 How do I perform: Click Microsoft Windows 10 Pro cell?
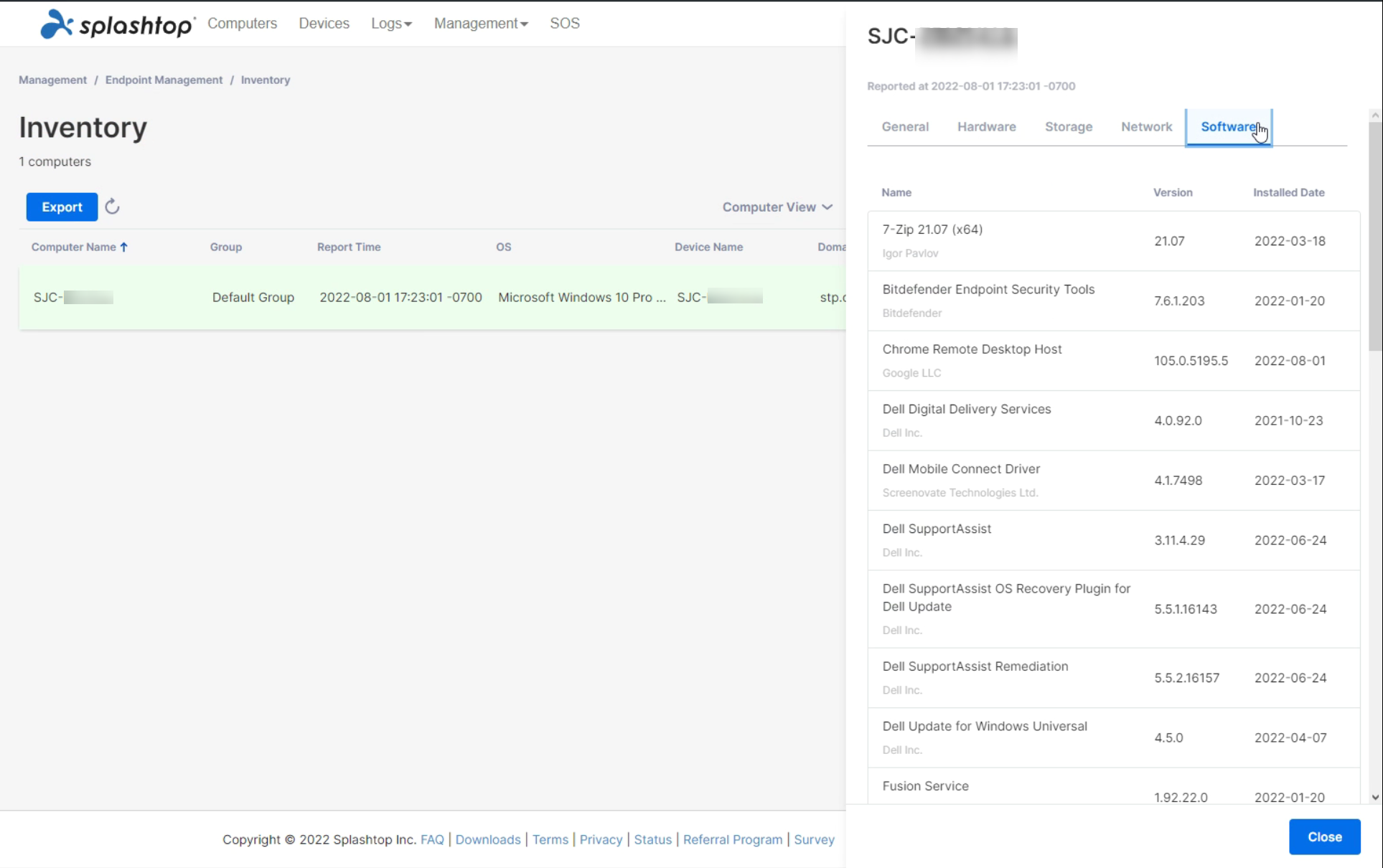coord(582,297)
